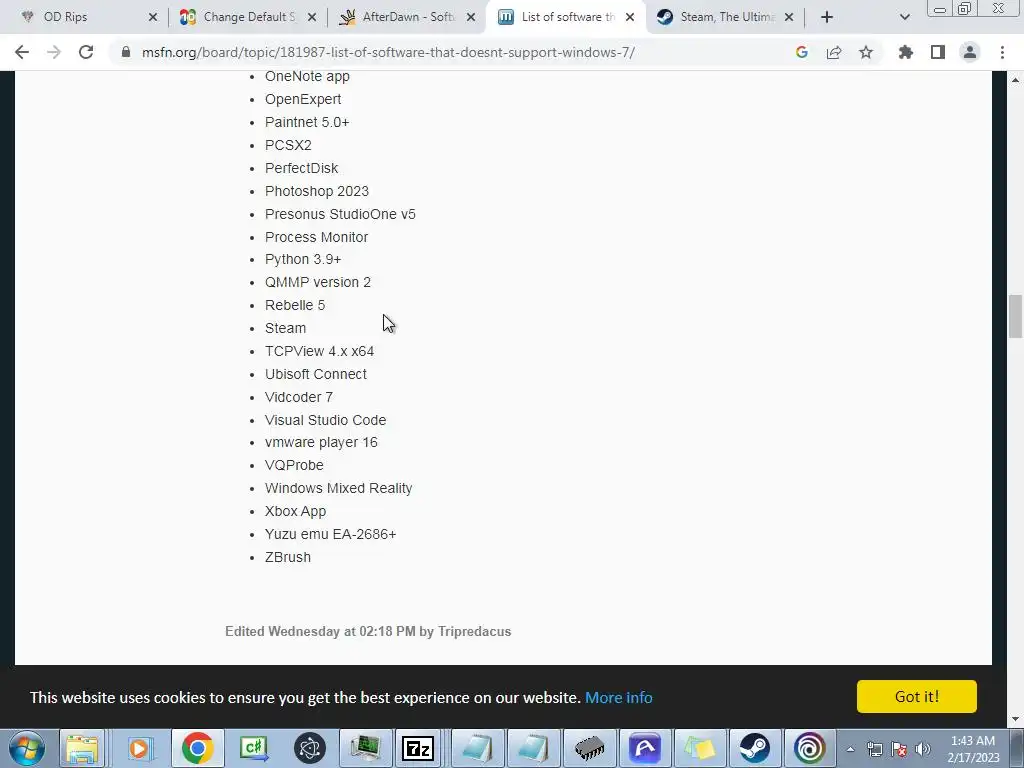Click the address bar URL
1024x768 pixels.
pyautogui.click(x=388, y=52)
